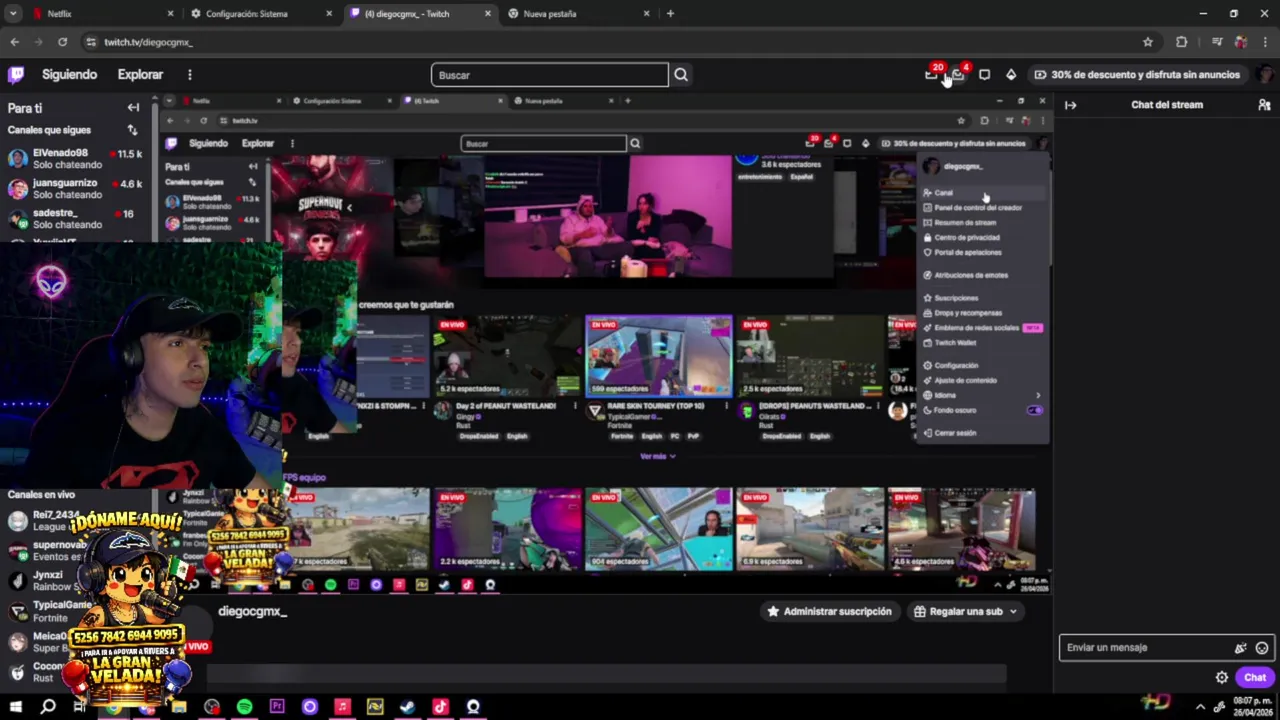Click 30% de descuento offer button

tap(1137, 75)
